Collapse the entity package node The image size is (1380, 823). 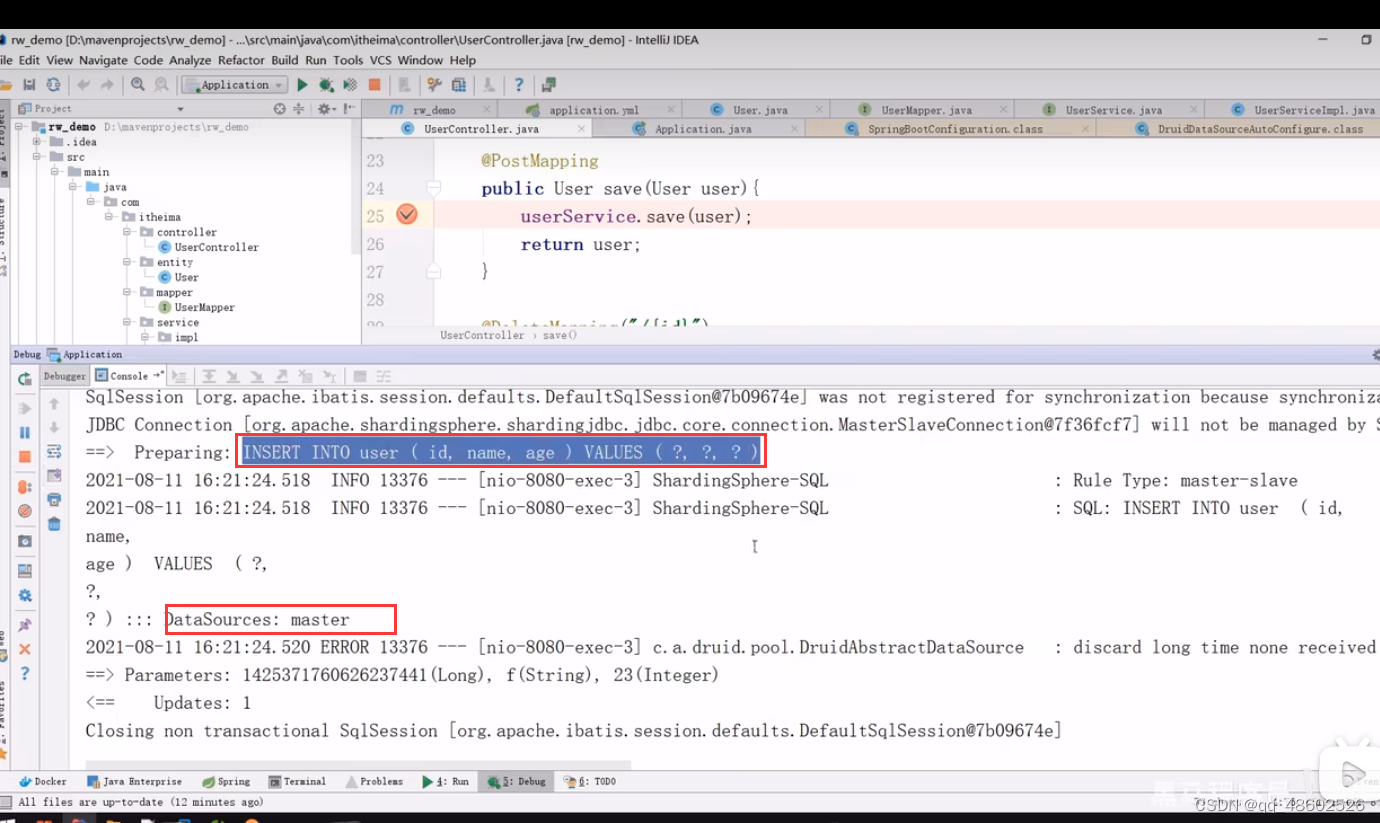click(128, 262)
